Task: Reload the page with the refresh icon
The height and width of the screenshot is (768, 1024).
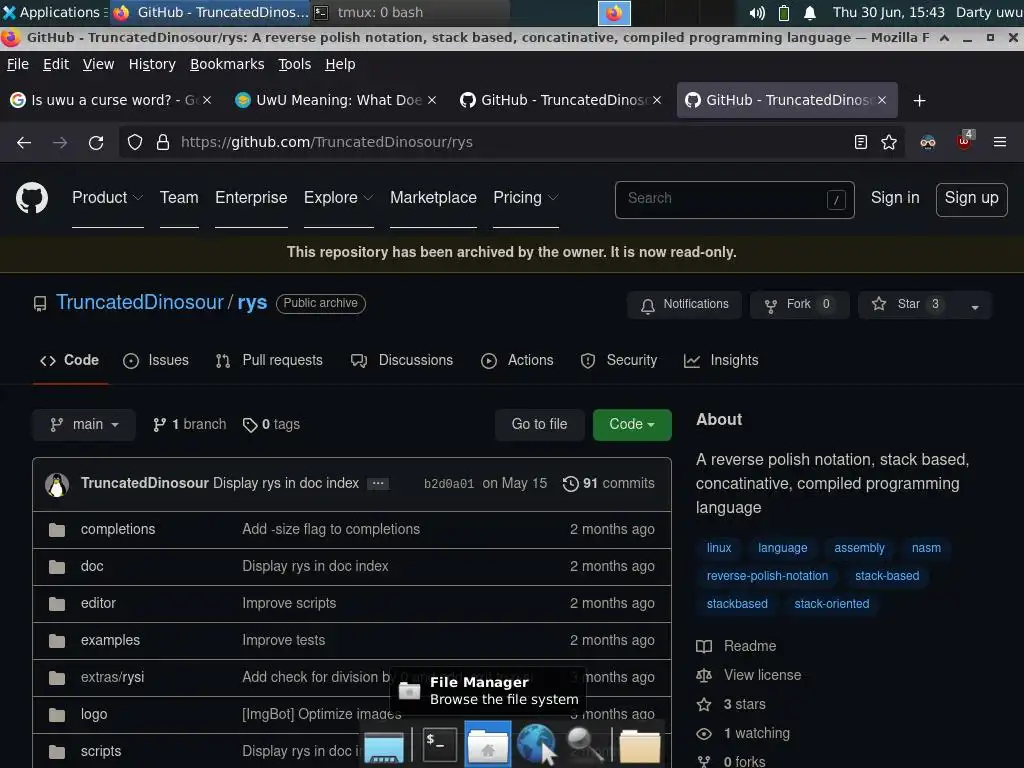Action: tap(96, 142)
